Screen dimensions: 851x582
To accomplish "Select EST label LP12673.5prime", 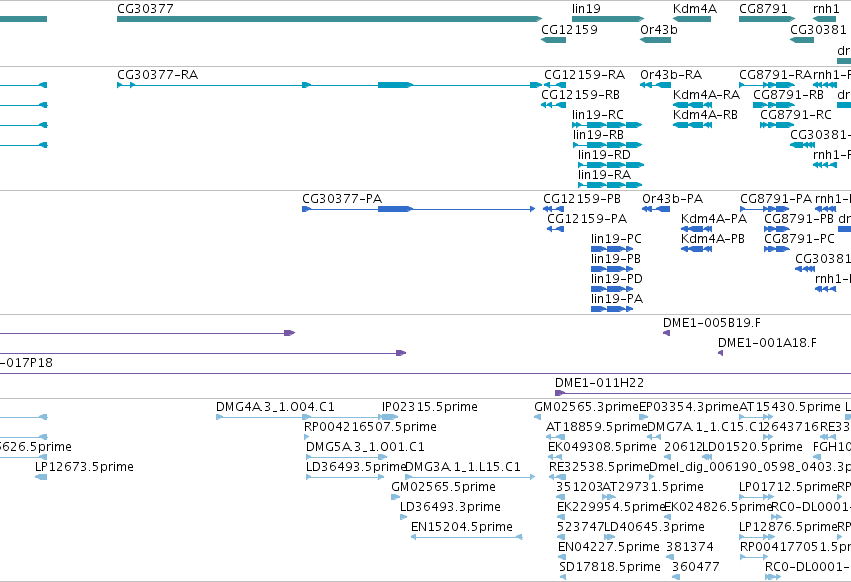I will click(84, 467).
